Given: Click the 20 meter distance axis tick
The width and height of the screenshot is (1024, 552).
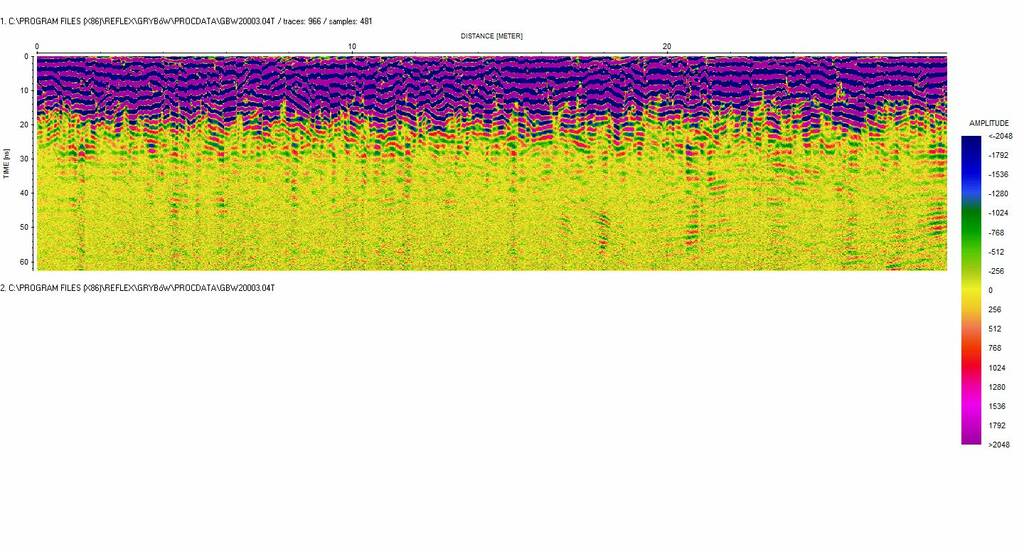Looking at the screenshot, I should tap(667, 47).
